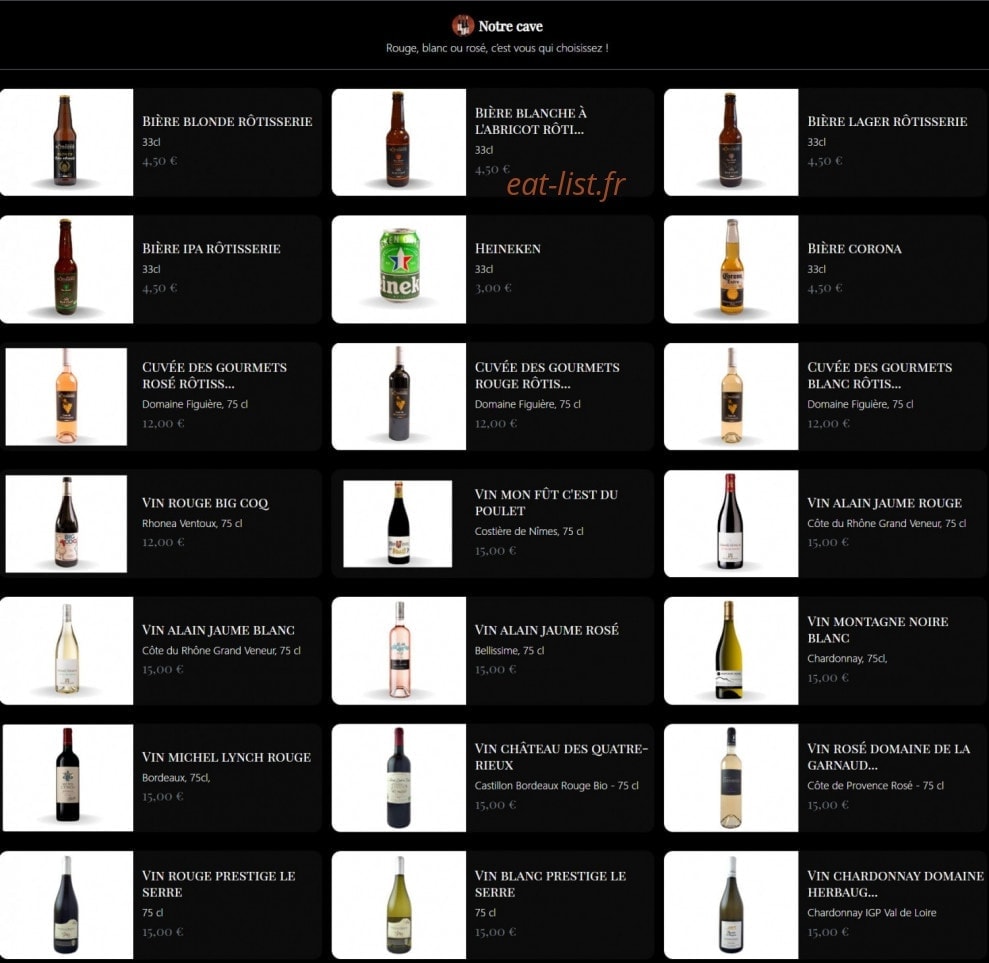This screenshot has width=989, height=963.
Task: Click Chardonnay IGP Val de Loire text
Action: coord(872,913)
